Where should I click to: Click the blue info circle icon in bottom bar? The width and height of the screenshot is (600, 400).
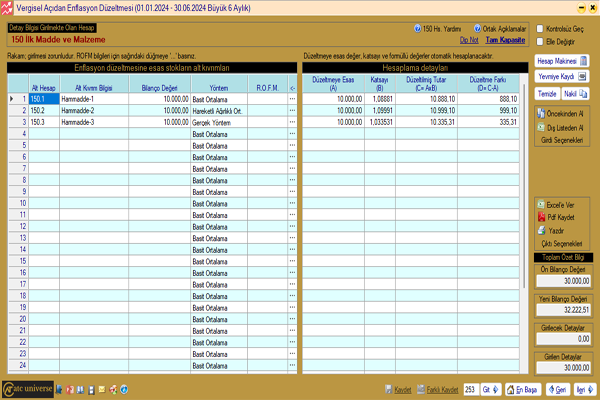[x=124, y=390]
